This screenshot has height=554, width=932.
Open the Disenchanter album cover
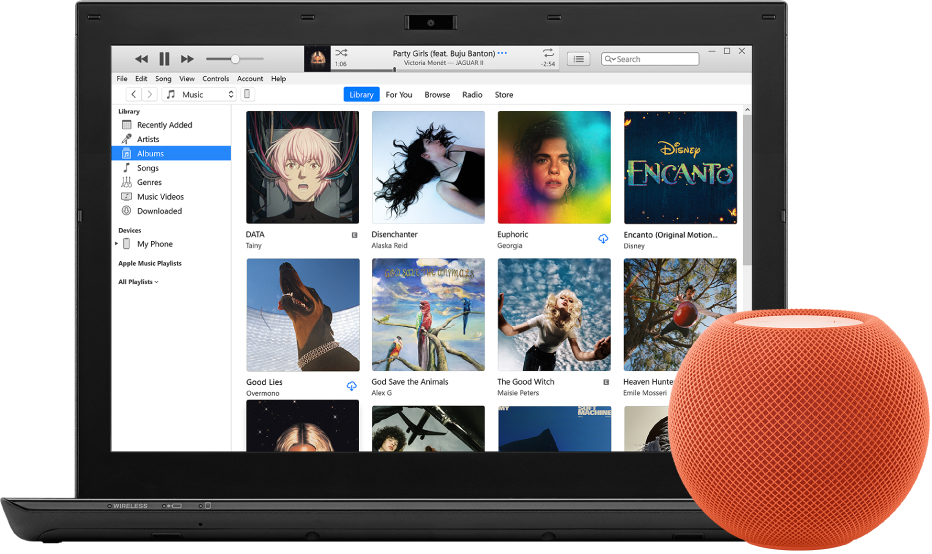[429, 167]
